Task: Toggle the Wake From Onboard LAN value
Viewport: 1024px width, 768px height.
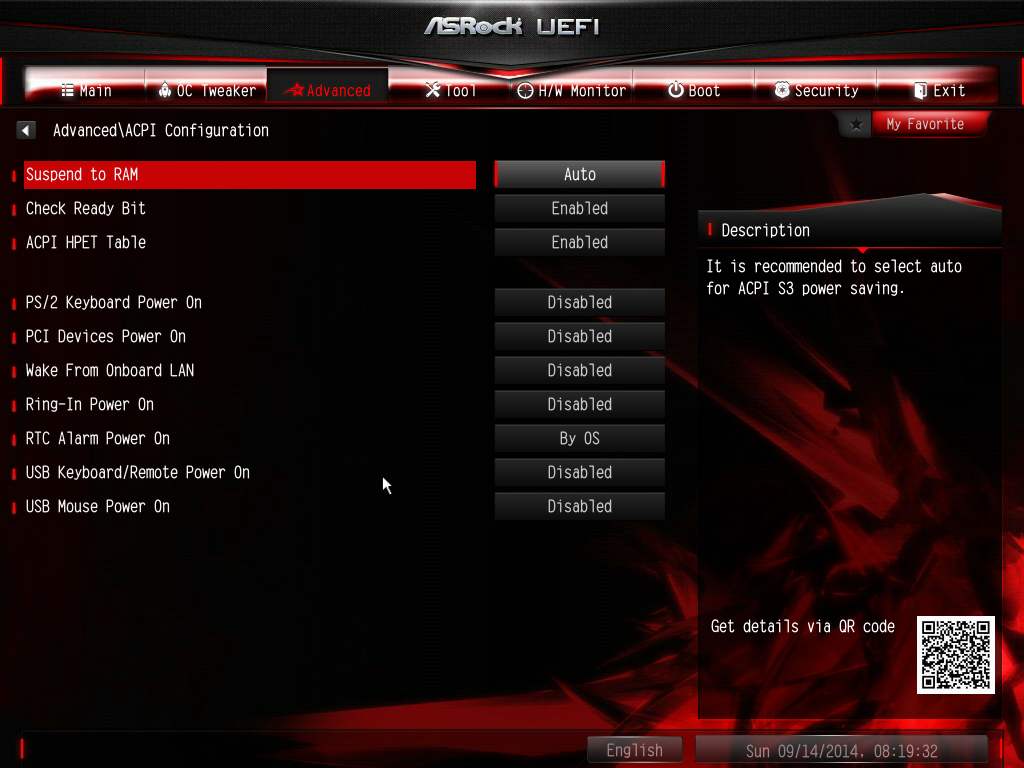Action: tap(579, 370)
